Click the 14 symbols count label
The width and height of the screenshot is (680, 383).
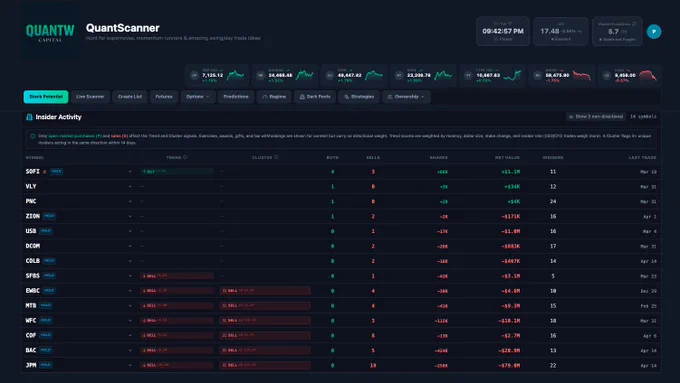click(x=643, y=117)
